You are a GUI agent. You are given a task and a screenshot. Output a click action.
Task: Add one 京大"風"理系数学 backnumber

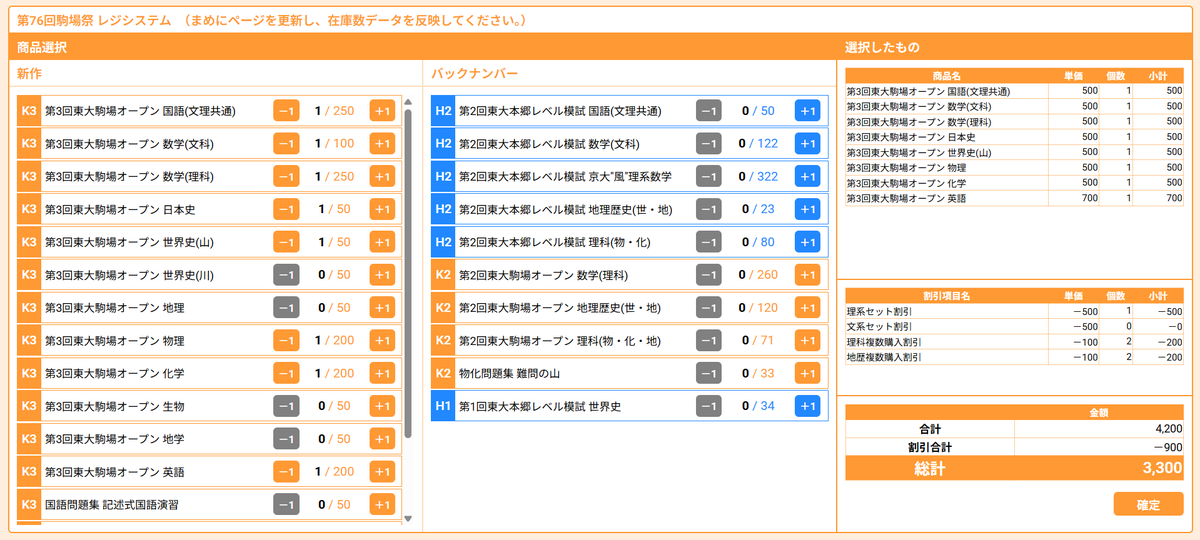[x=808, y=177]
